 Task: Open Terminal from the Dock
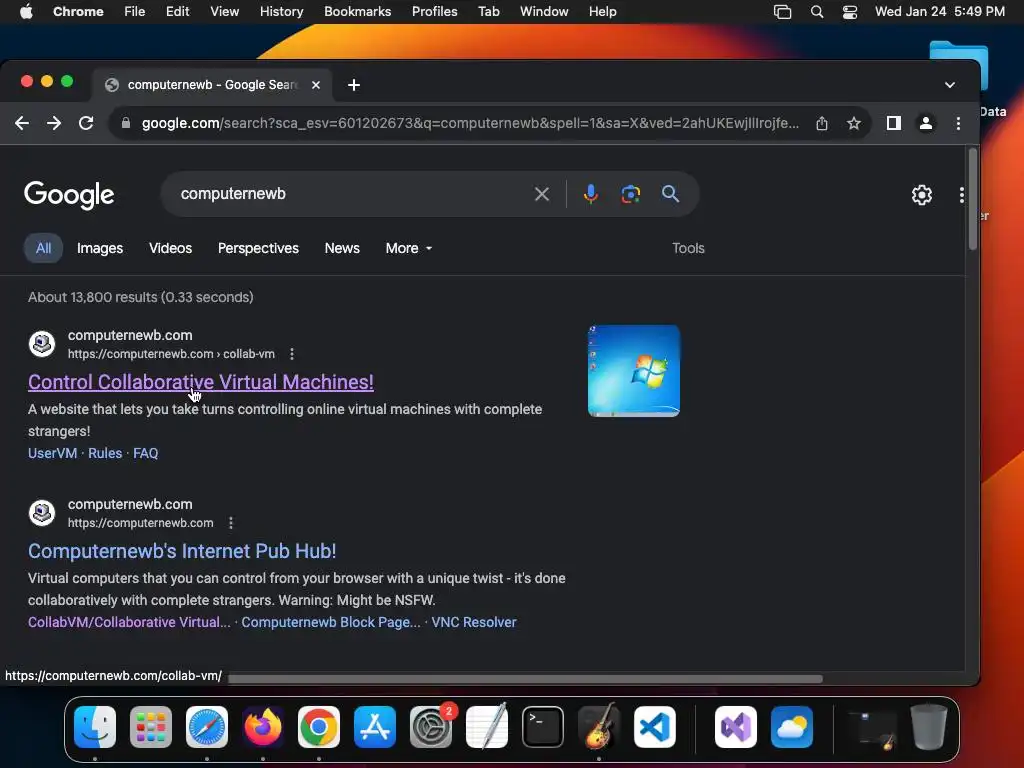543,727
